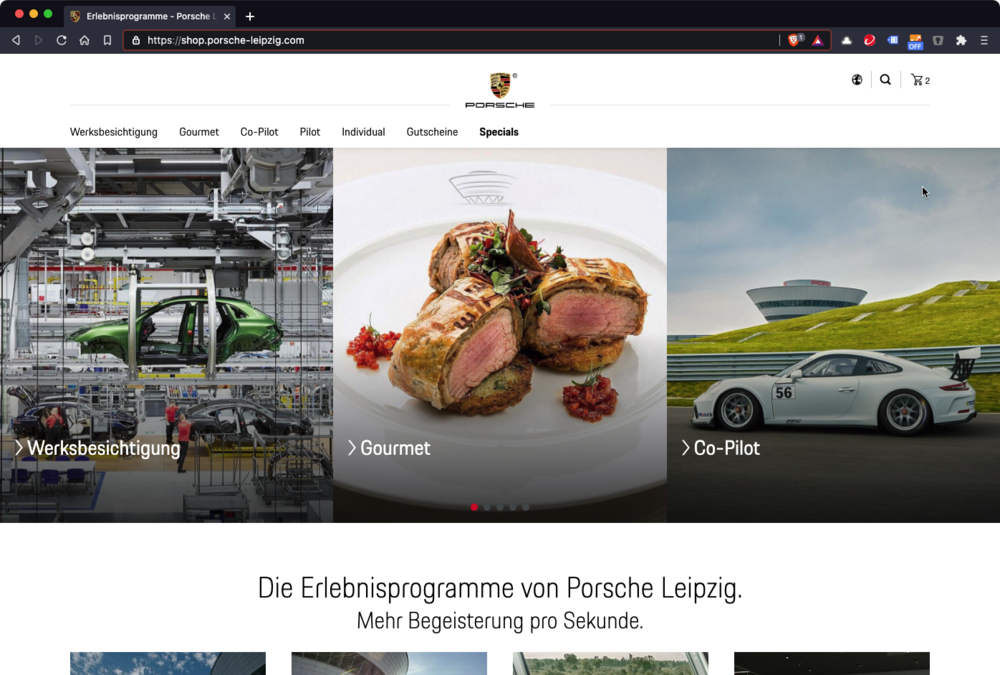Select the third carousel dot
Viewport: 1000px width, 675px height.
tap(500, 507)
